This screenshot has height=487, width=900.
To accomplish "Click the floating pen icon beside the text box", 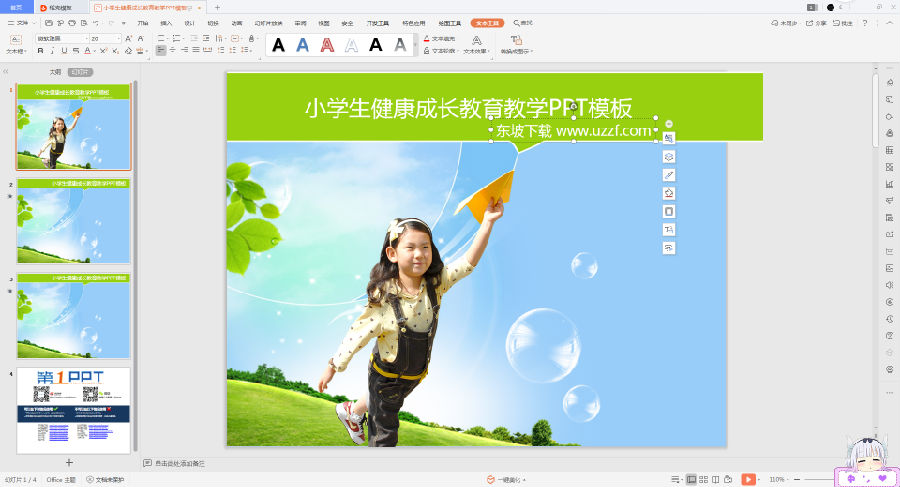I will click(669, 175).
